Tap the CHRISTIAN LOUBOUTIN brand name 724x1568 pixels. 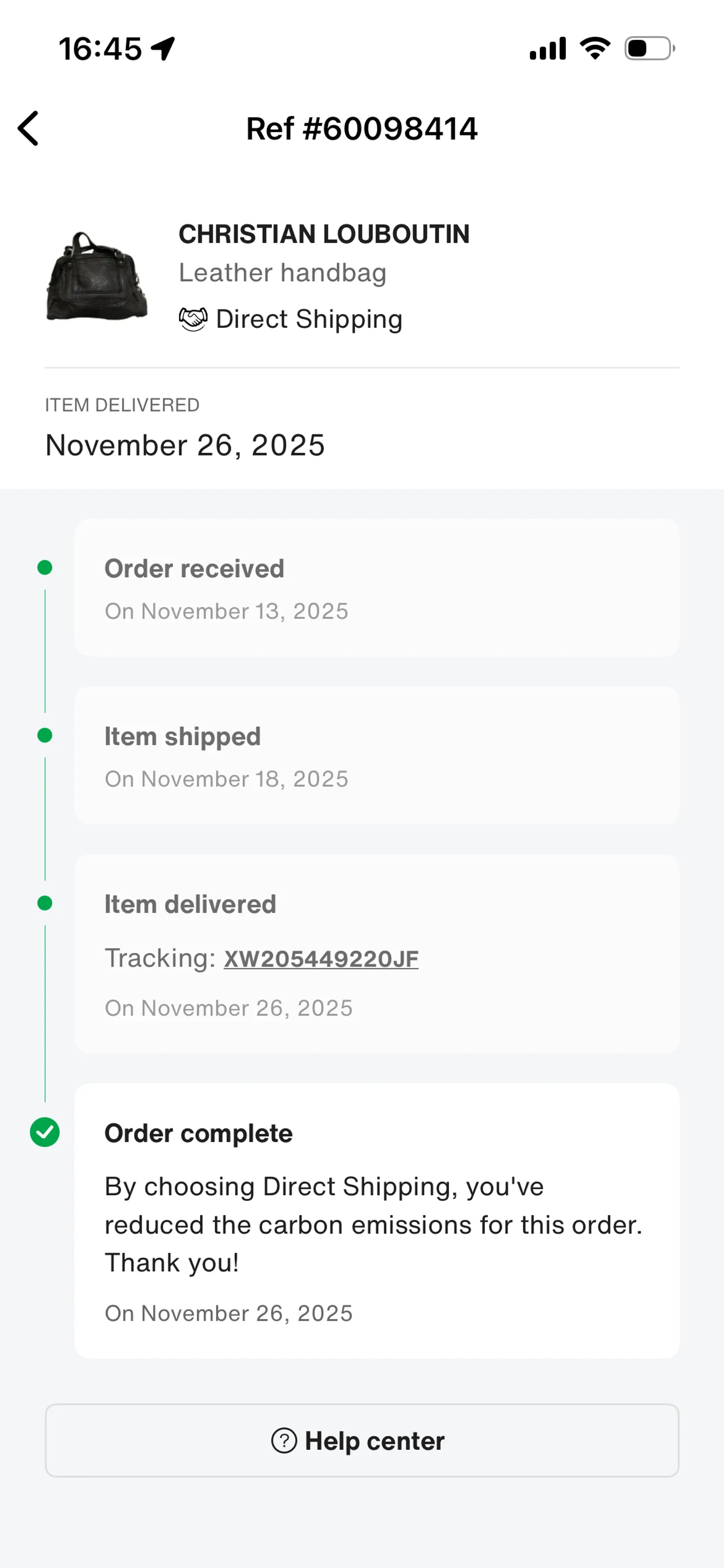(324, 235)
